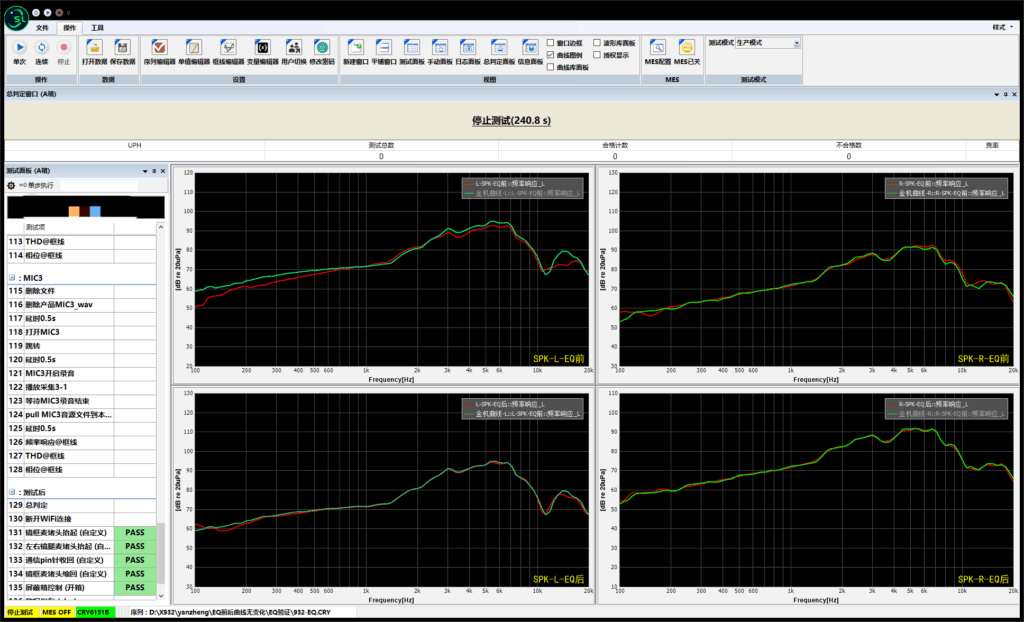Click the 单步执行 single-step button
Screen dimensions: 1024x622
36,185
